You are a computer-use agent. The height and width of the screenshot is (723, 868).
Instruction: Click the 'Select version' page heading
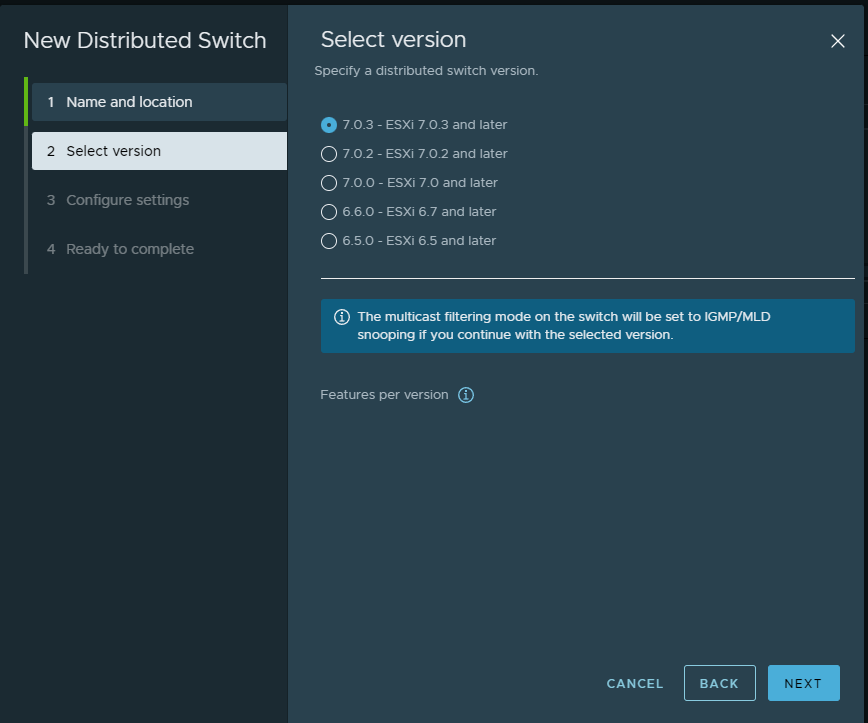[394, 40]
